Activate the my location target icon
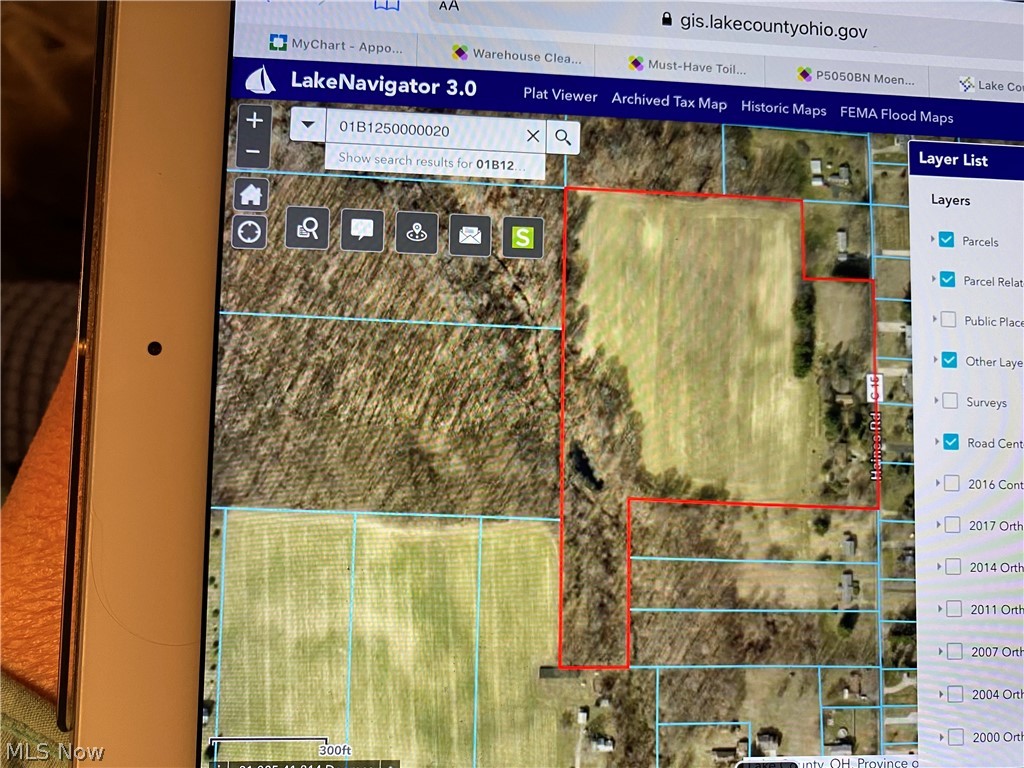This screenshot has height=768, width=1024. point(249,232)
